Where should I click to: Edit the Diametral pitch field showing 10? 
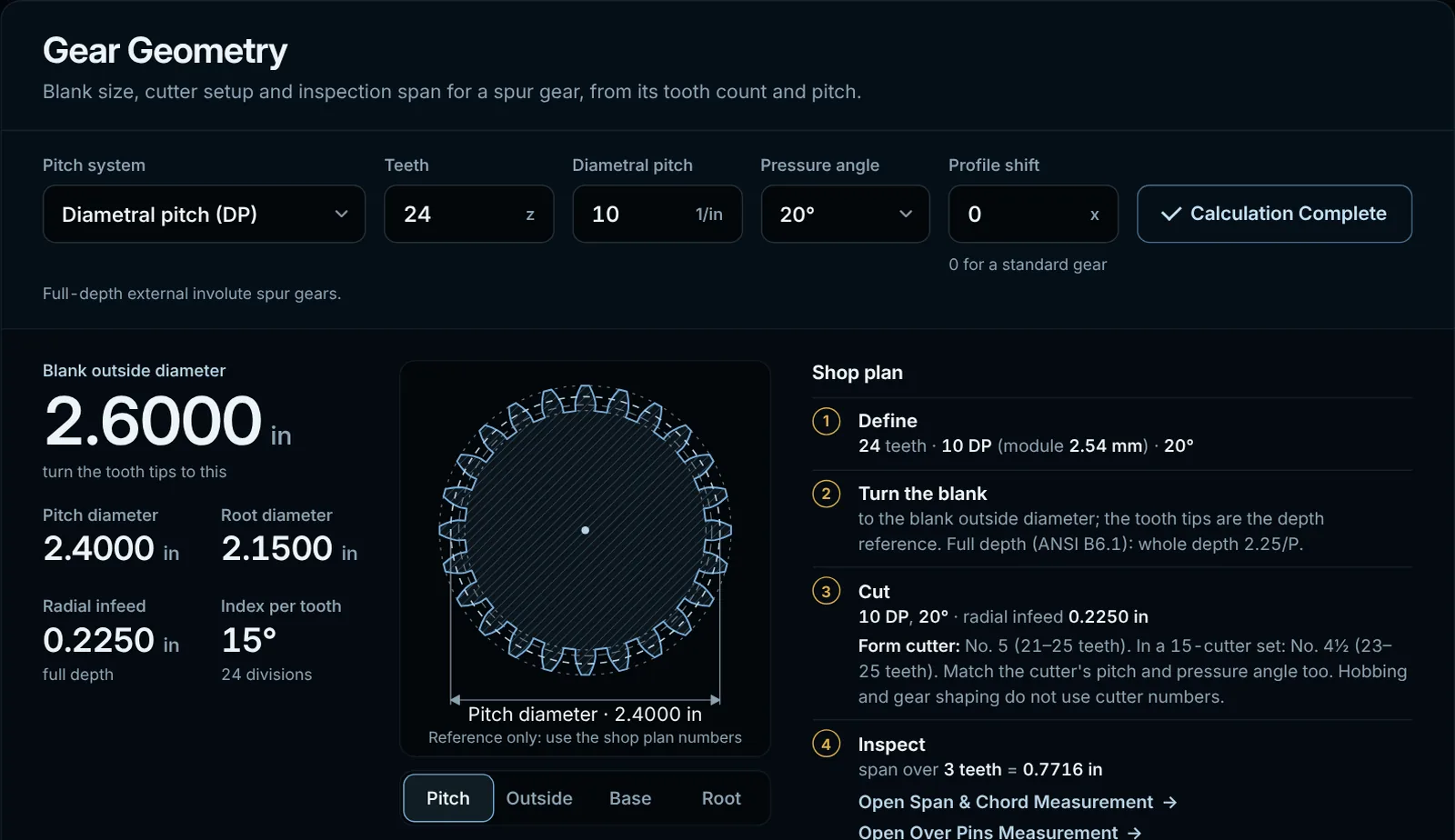click(657, 215)
